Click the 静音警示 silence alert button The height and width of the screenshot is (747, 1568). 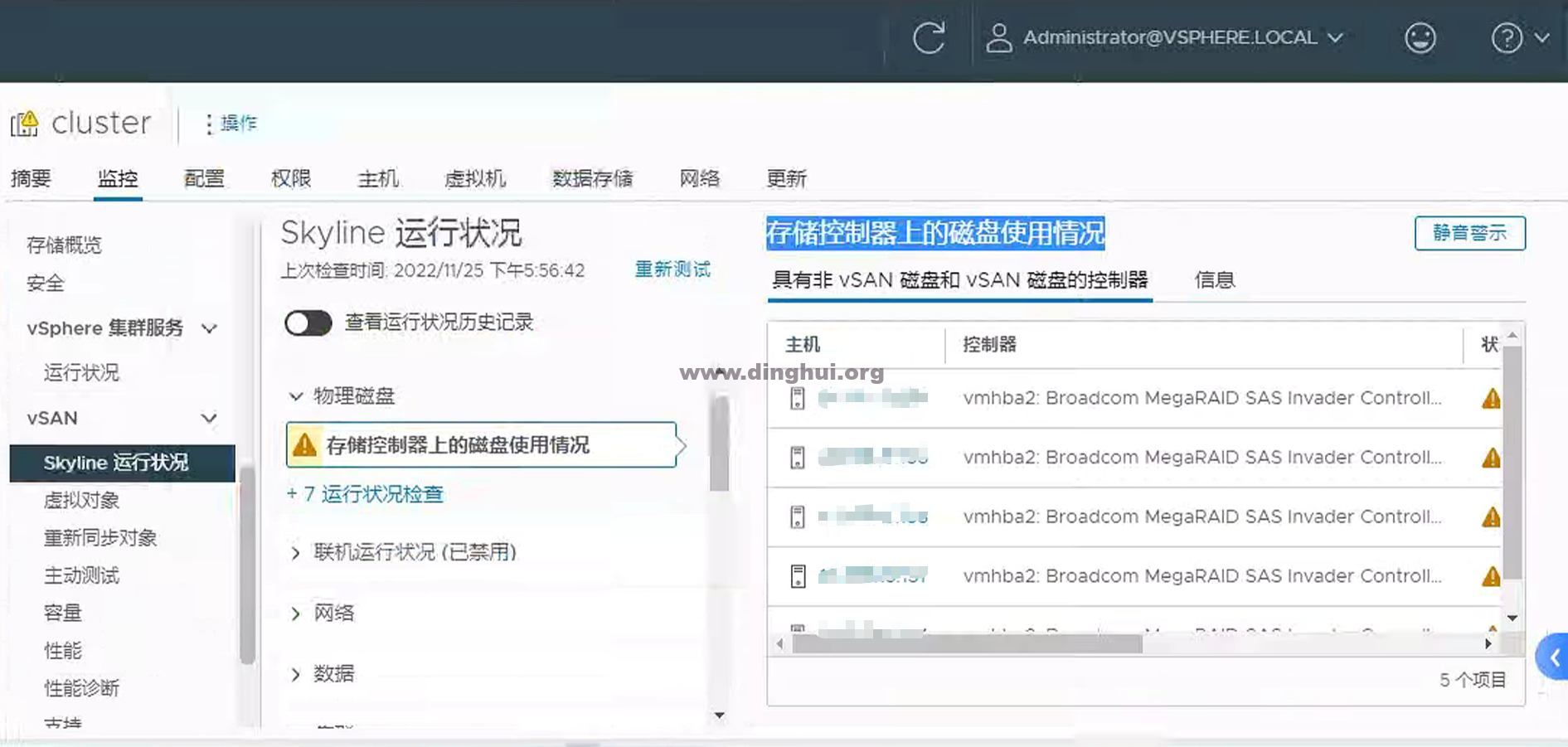[1469, 233]
